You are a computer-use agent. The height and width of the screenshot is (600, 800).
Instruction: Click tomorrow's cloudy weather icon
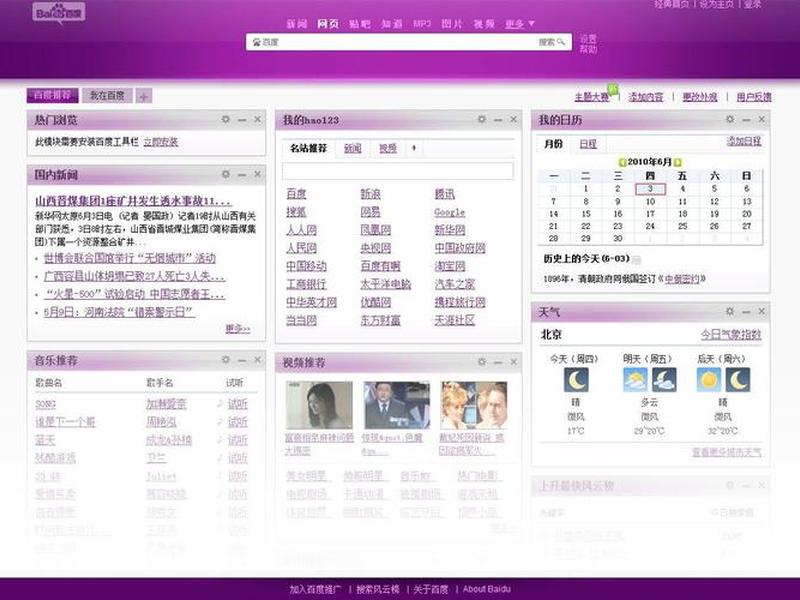coord(635,380)
